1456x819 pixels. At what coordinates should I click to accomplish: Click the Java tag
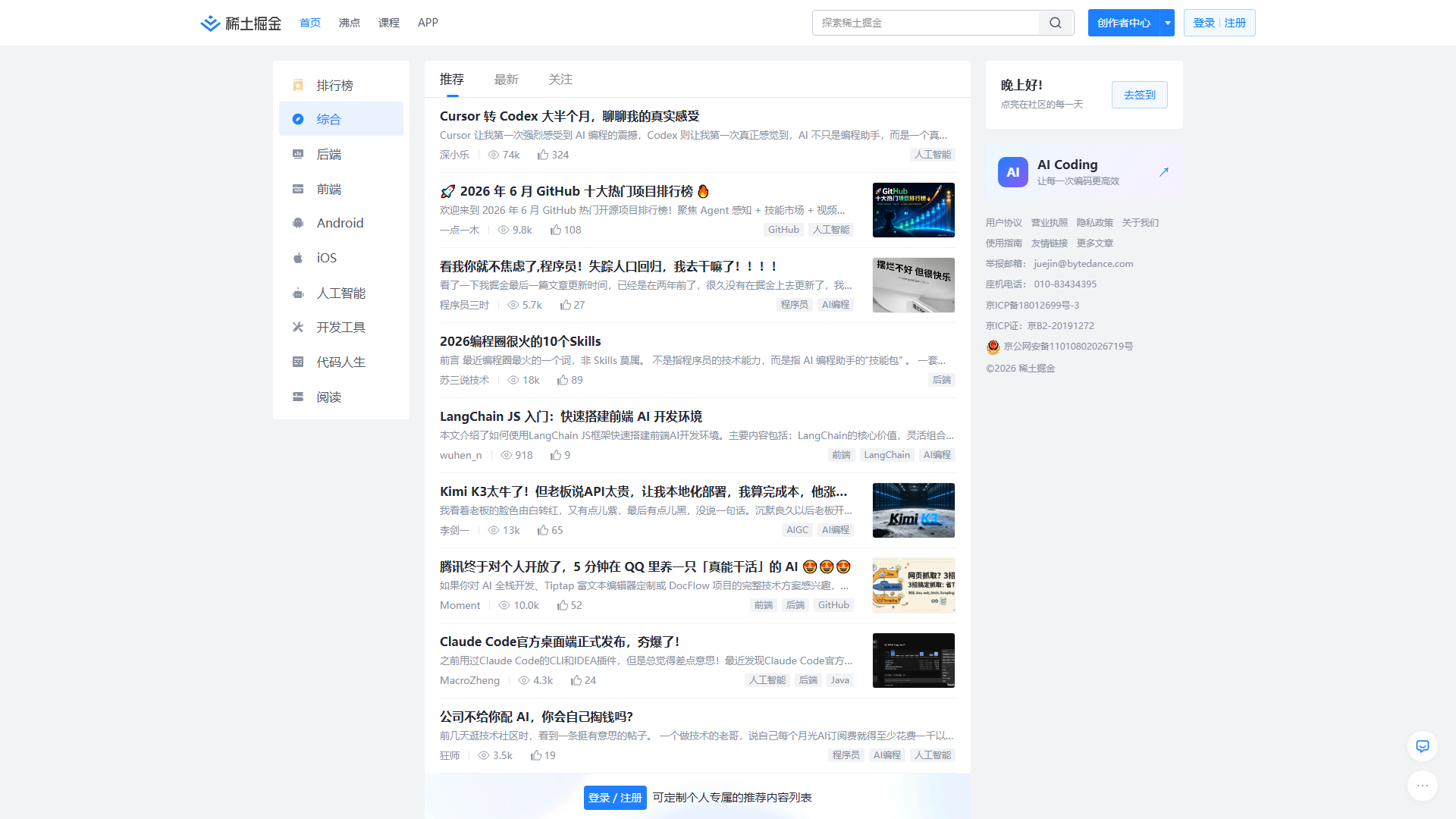tap(840, 680)
